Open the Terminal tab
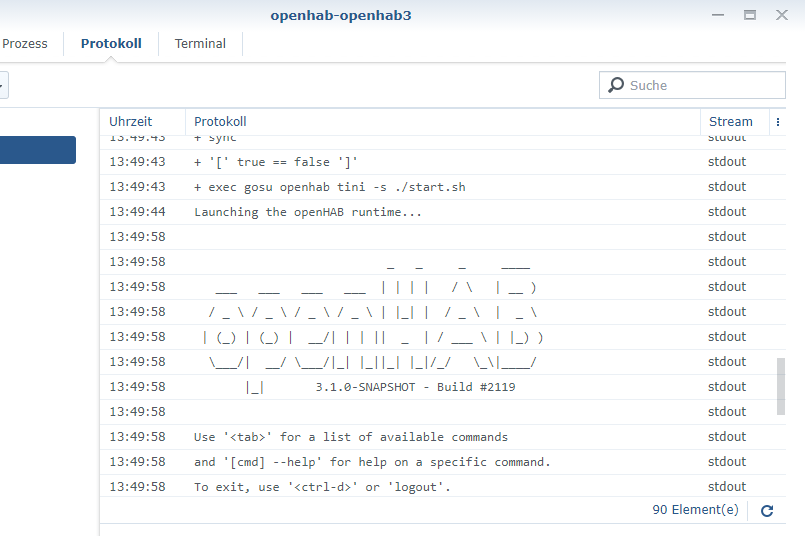 click(x=200, y=44)
